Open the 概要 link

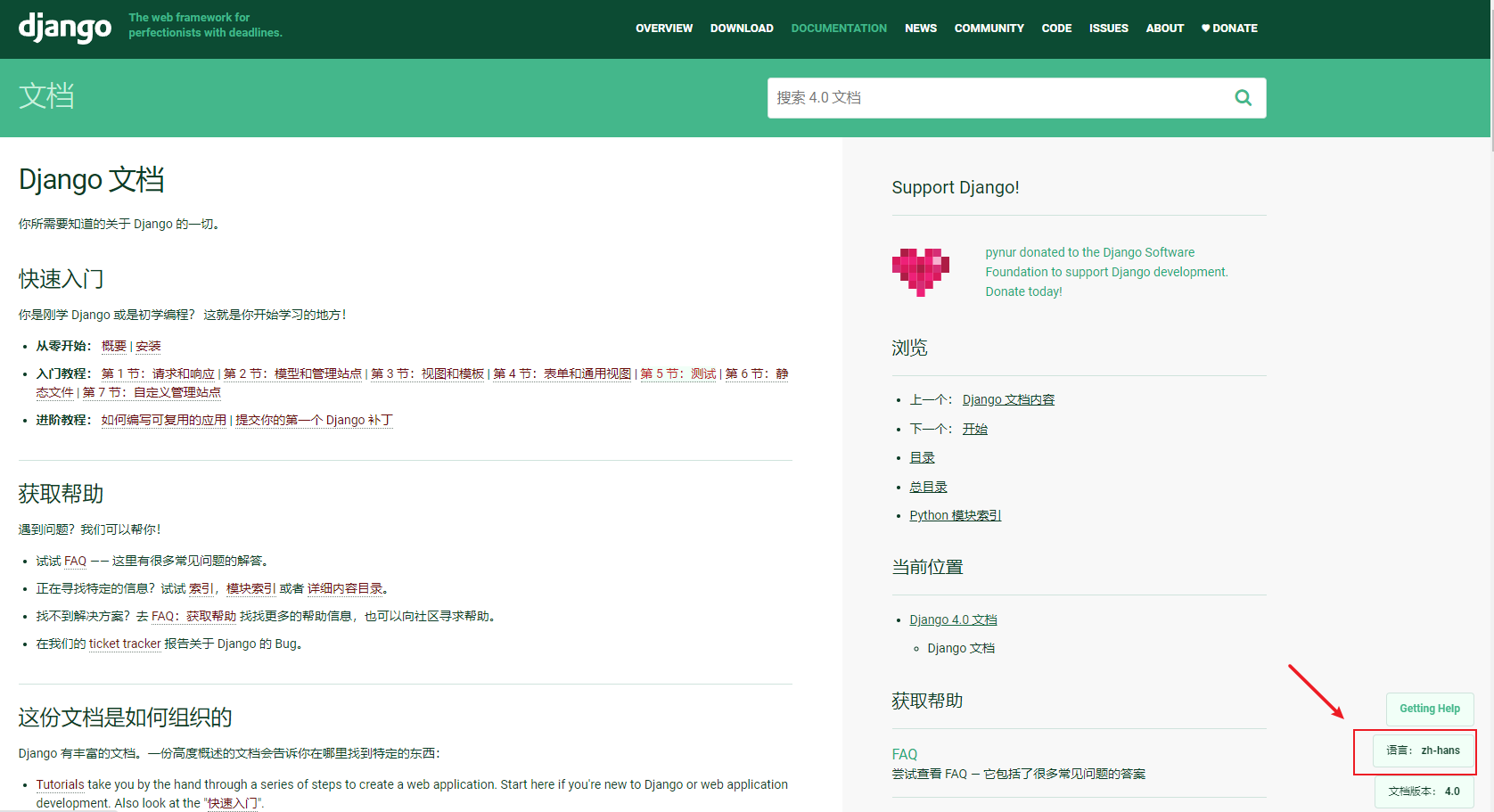(114, 347)
